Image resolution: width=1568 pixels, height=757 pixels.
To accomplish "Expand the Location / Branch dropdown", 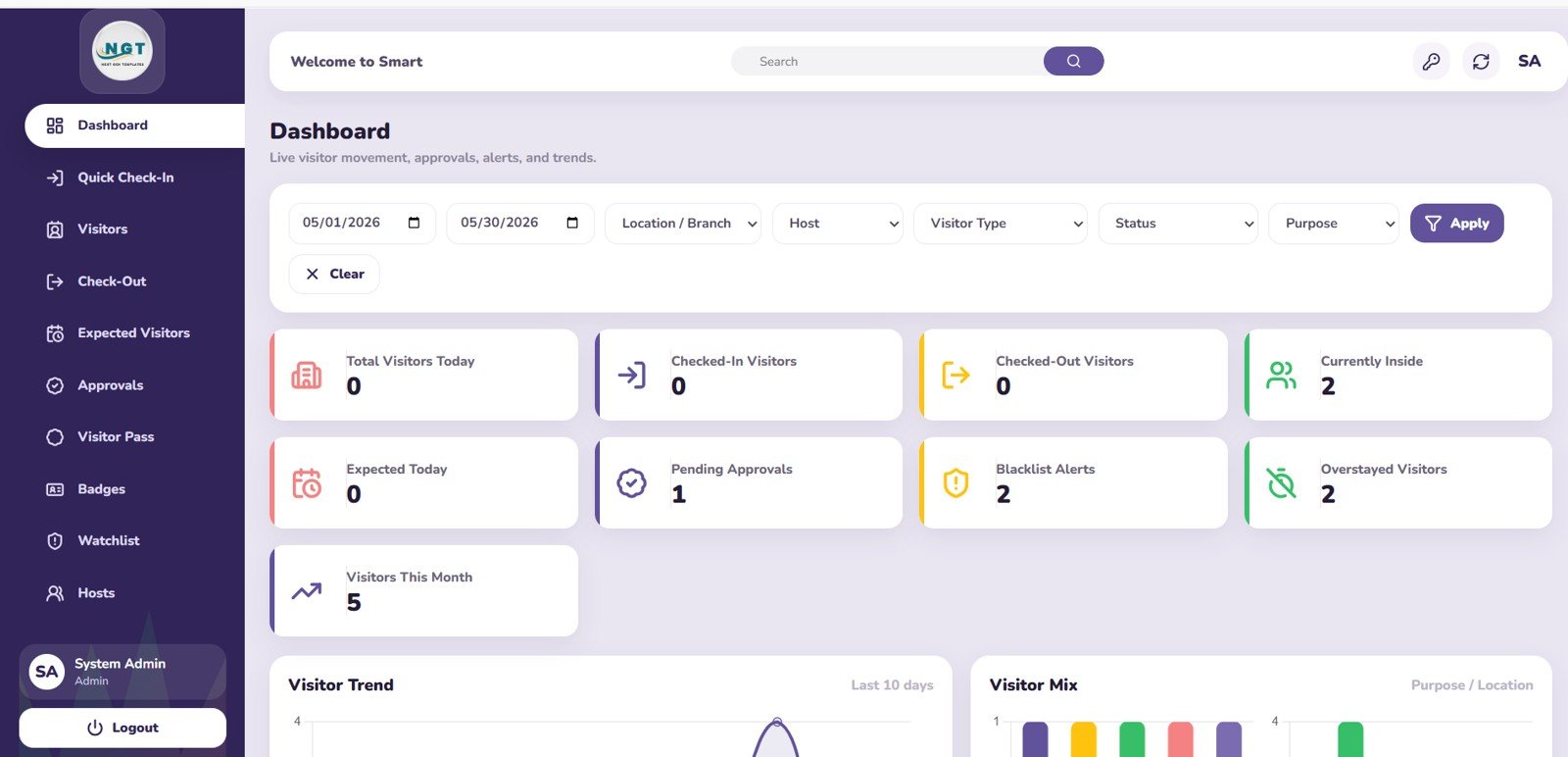I will (x=683, y=224).
